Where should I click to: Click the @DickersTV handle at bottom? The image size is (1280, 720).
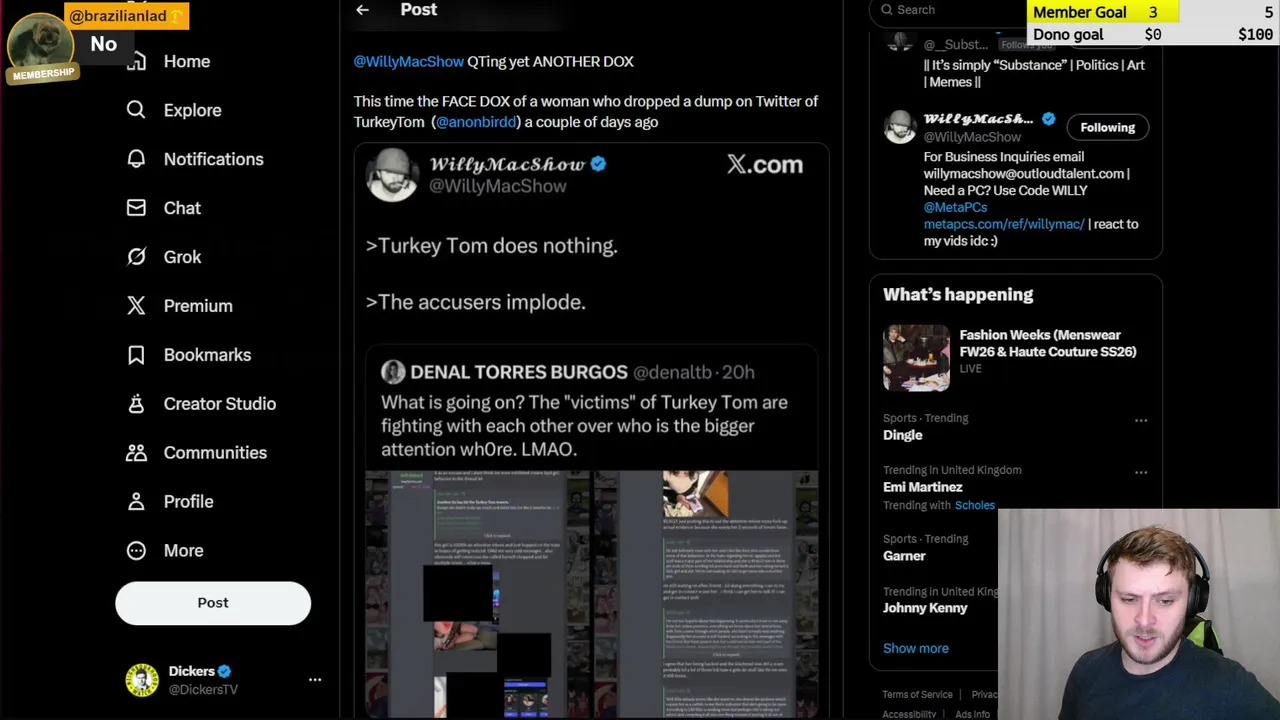coord(203,689)
